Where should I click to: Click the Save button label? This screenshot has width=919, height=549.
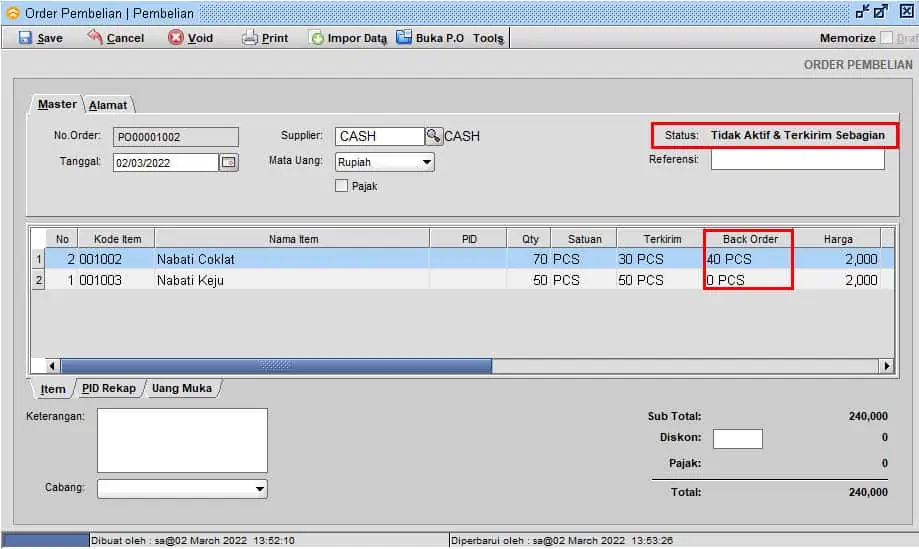[50, 38]
